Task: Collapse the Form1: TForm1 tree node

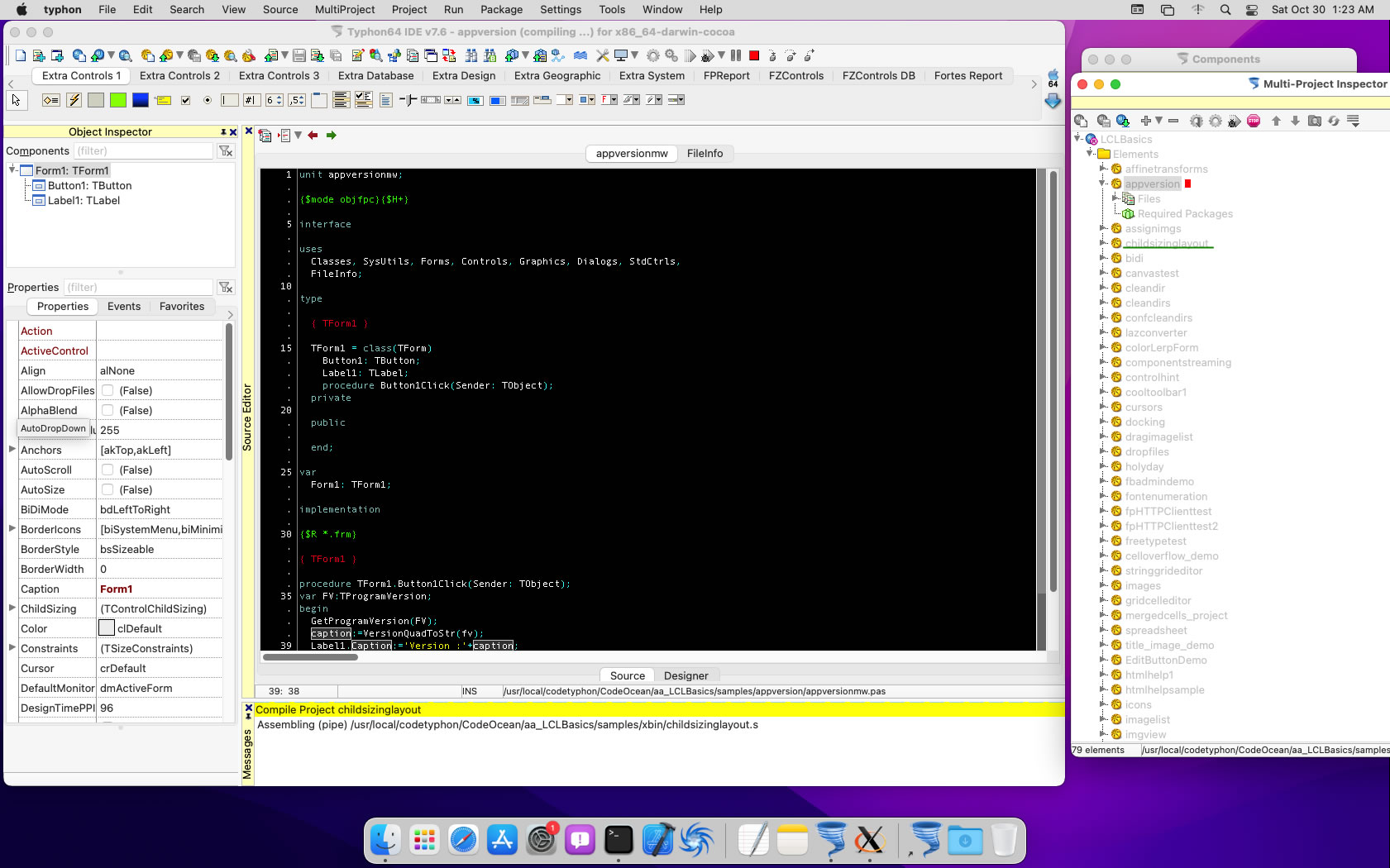Action: click(x=12, y=169)
